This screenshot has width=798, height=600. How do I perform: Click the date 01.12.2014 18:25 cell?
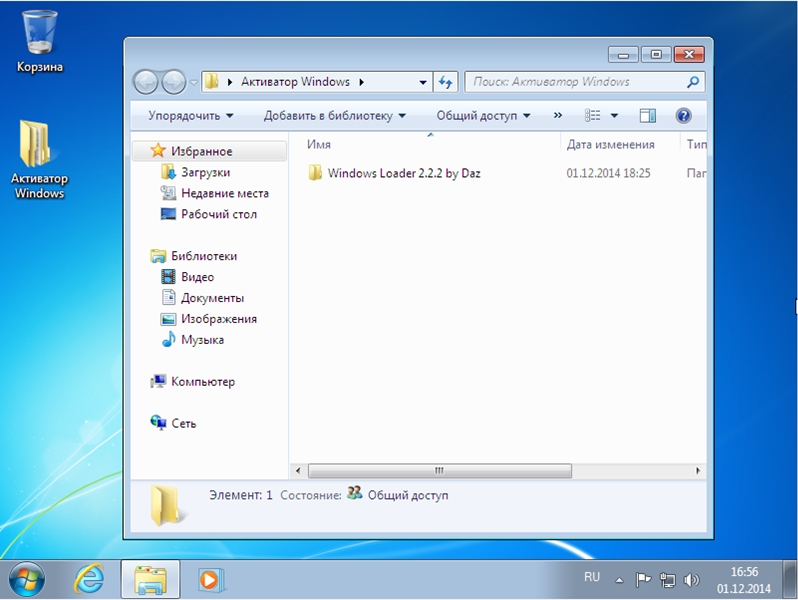608,173
